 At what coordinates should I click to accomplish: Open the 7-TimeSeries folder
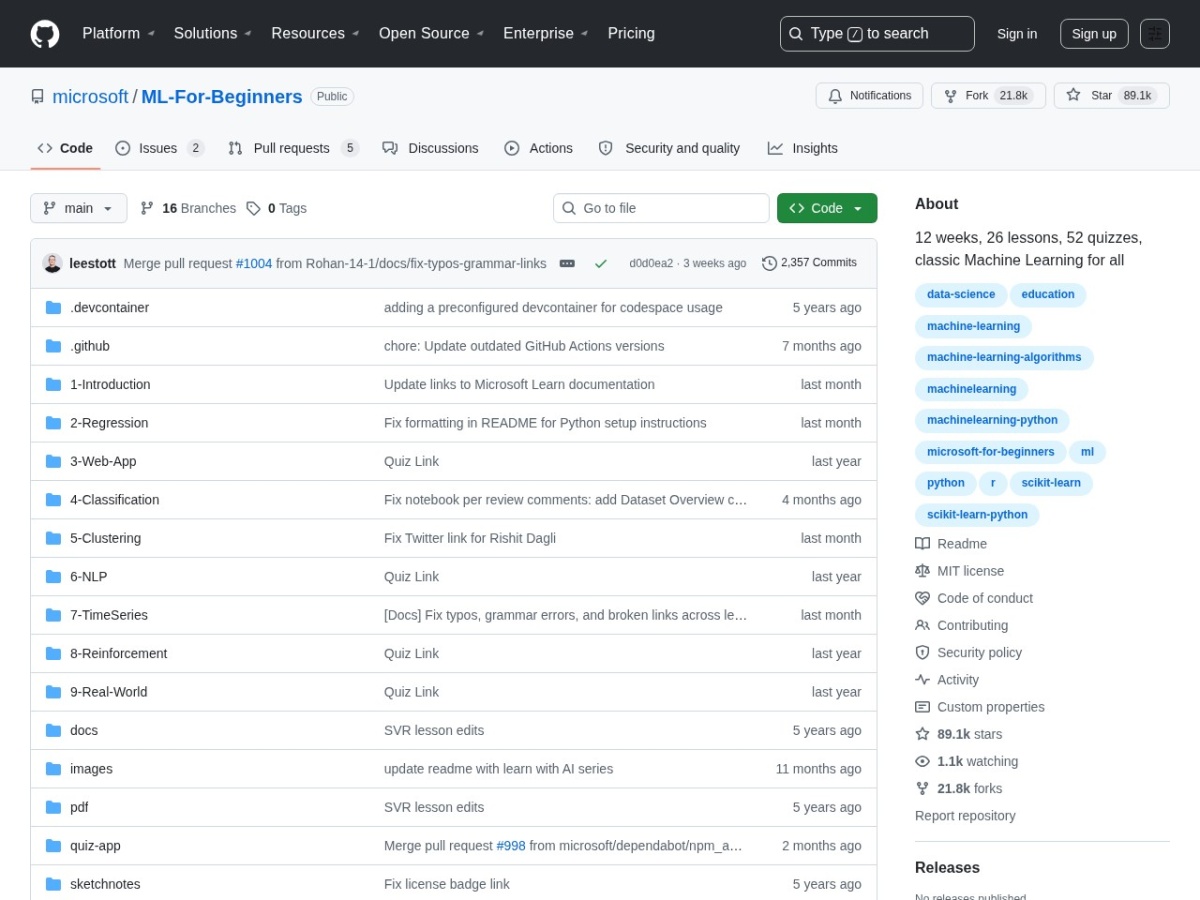click(109, 615)
